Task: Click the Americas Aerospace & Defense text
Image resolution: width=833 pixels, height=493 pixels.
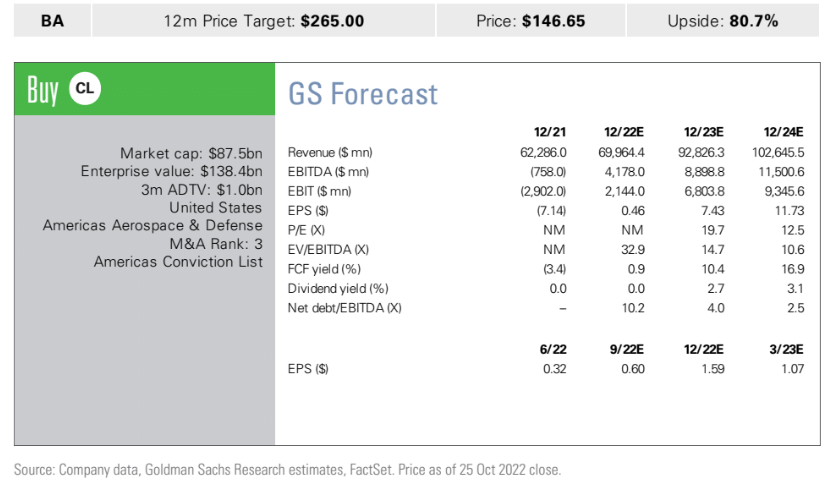Action: click(152, 226)
